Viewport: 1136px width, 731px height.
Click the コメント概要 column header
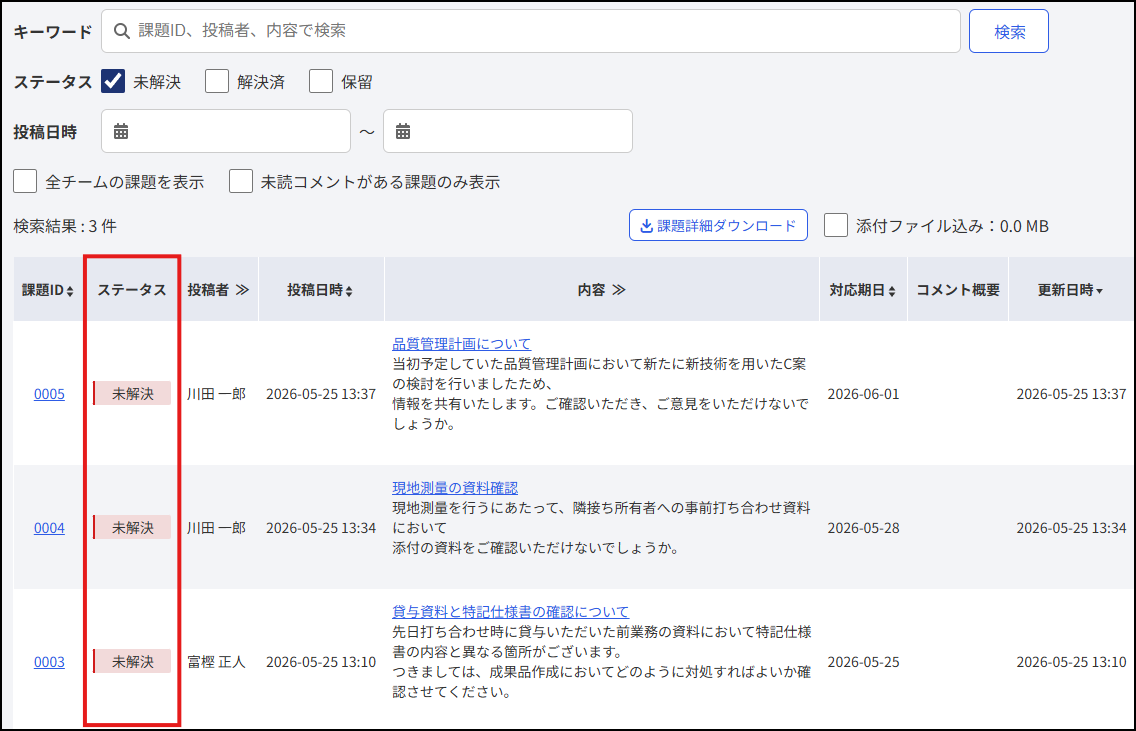point(958,290)
